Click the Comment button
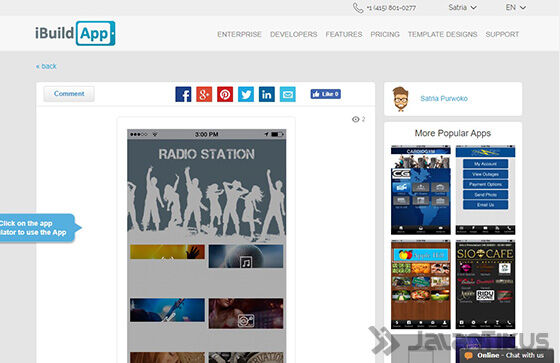Image resolution: width=560 pixels, height=363 pixels. (69, 94)
